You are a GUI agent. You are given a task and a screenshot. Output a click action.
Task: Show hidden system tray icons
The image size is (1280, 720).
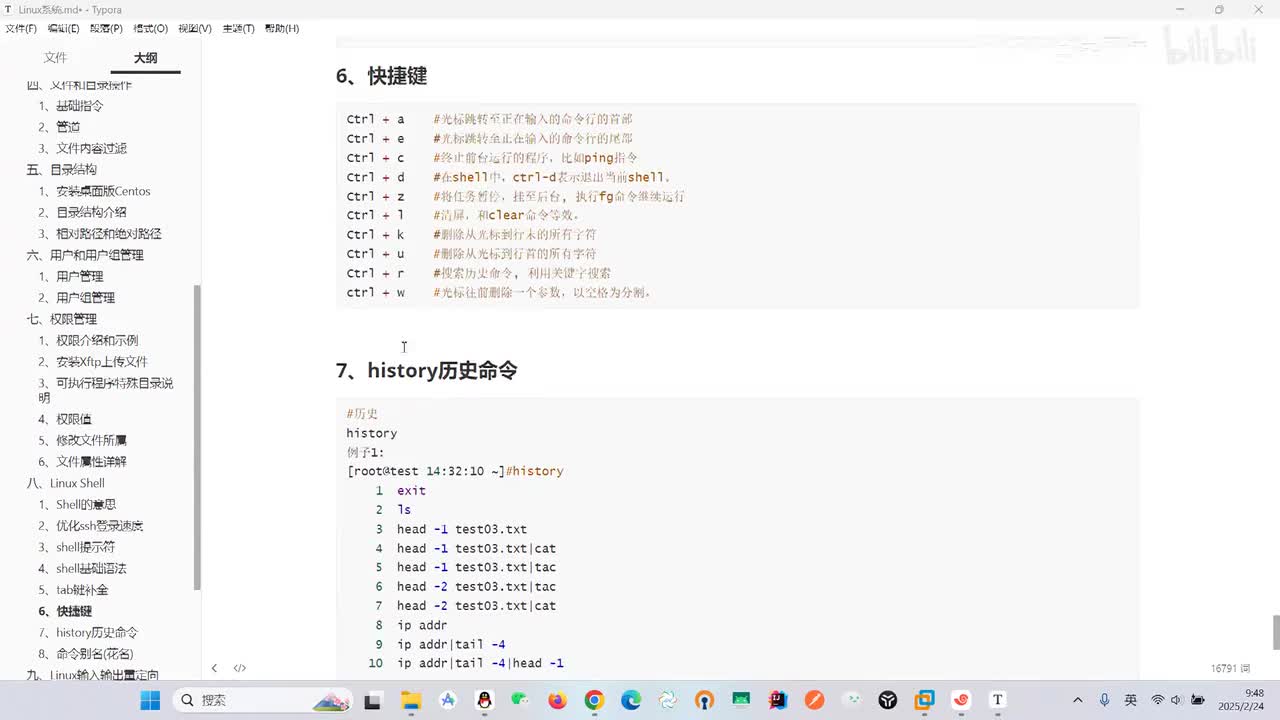click(x=1077, y=700)
